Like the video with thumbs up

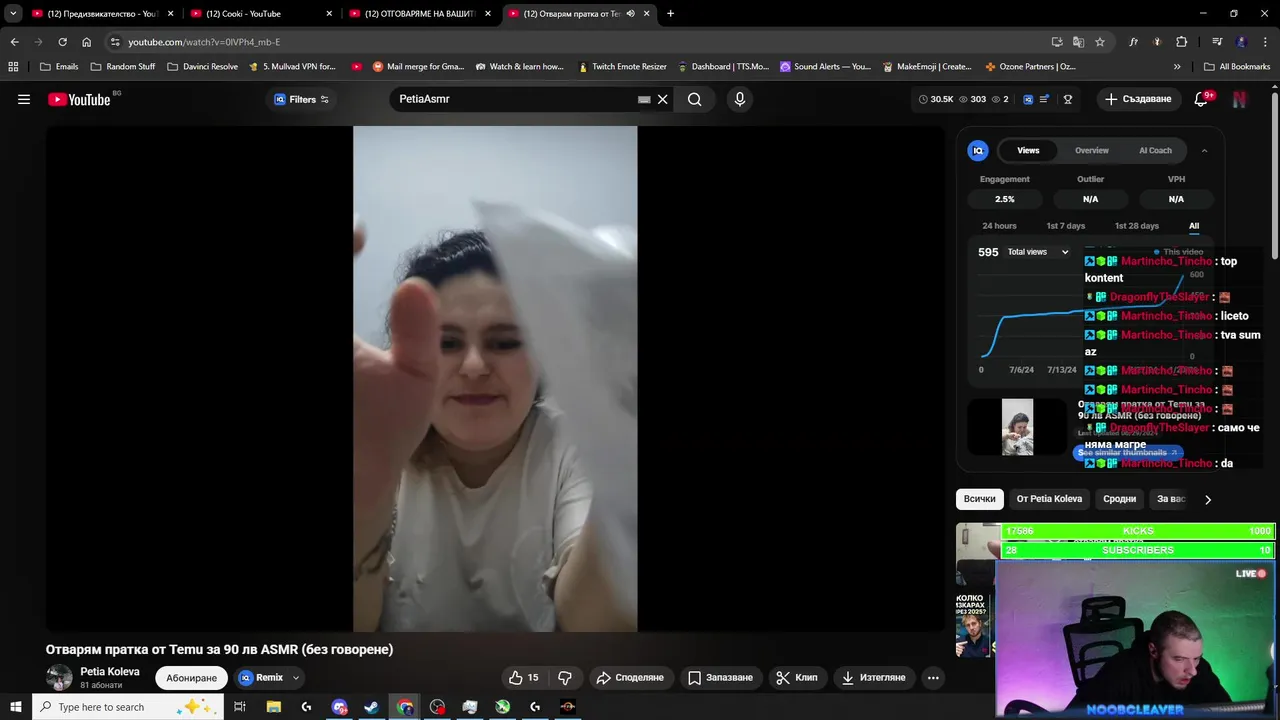point(524,677)
